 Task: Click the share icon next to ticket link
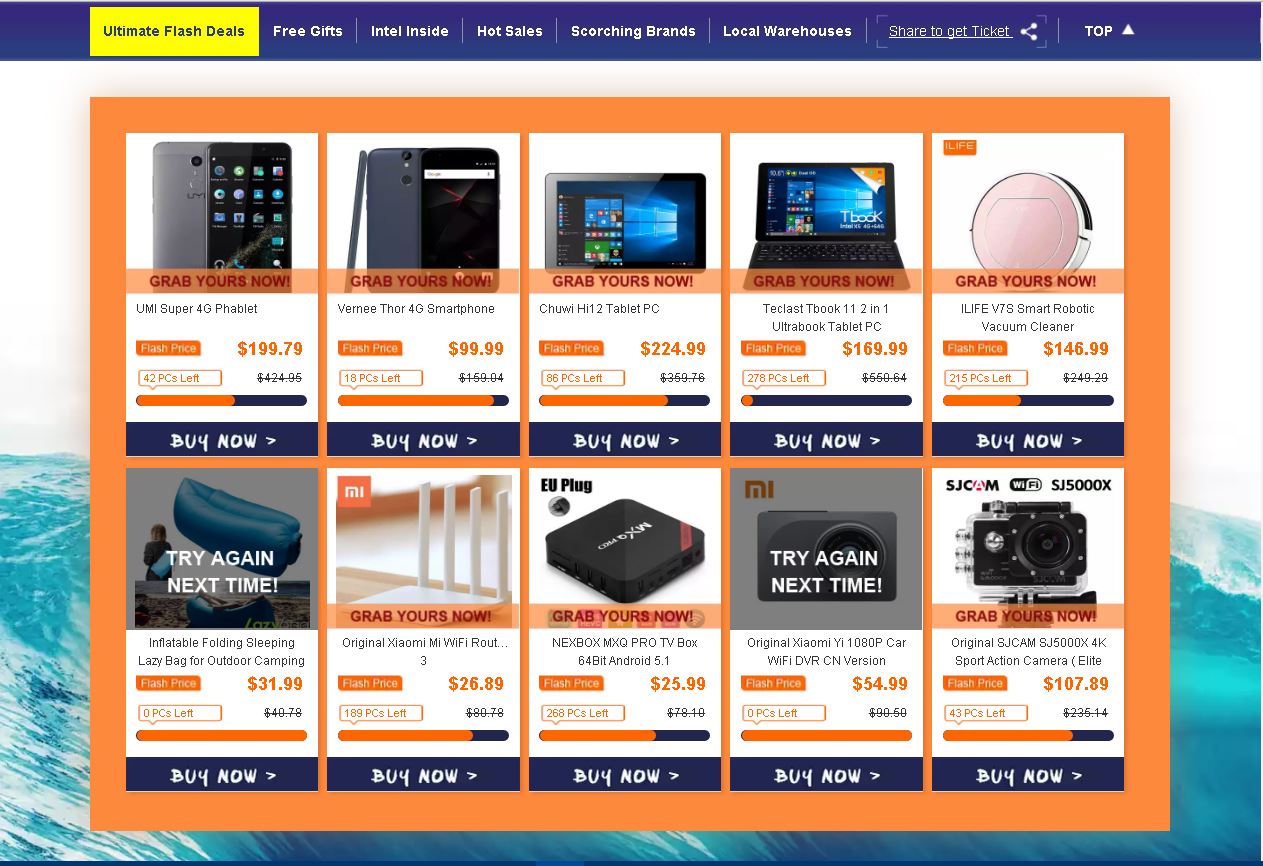(x=1029, y=32)
